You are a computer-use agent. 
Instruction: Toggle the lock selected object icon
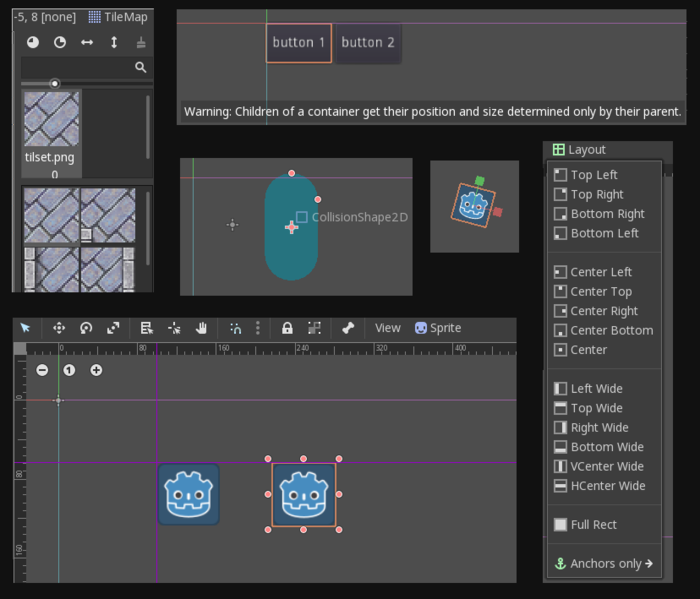[x=287, y=328]
